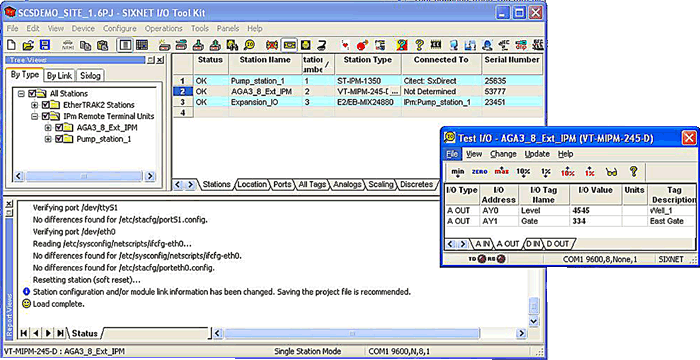Select the Pump_station_1 station name cell
Image resolution: width=700 pixels, height=360 pixels.
(x=265, y=81)
